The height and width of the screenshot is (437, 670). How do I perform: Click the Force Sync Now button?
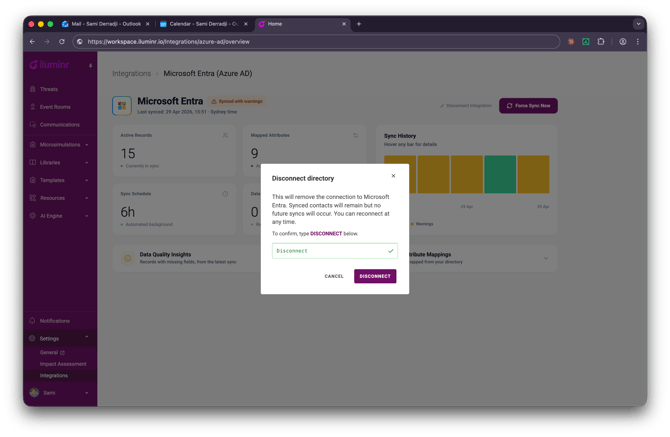pyautogui.click(x=528, y=105)
